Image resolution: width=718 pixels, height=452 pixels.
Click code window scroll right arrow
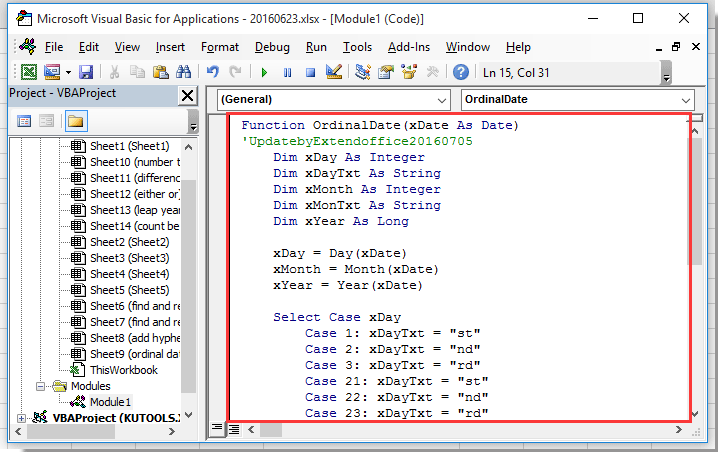[679, 430]
